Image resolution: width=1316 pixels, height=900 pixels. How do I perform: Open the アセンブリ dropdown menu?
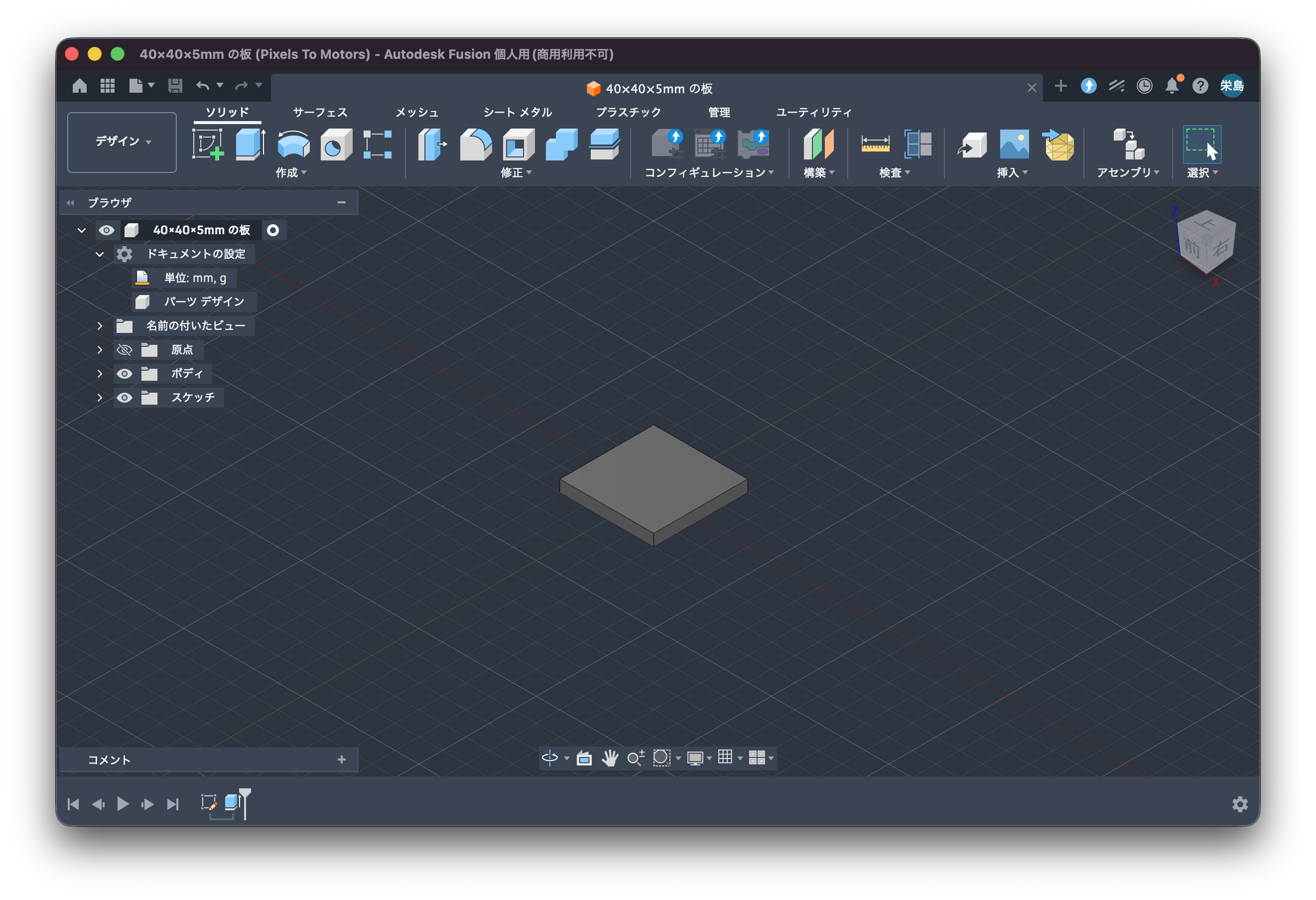(1128, 173)
